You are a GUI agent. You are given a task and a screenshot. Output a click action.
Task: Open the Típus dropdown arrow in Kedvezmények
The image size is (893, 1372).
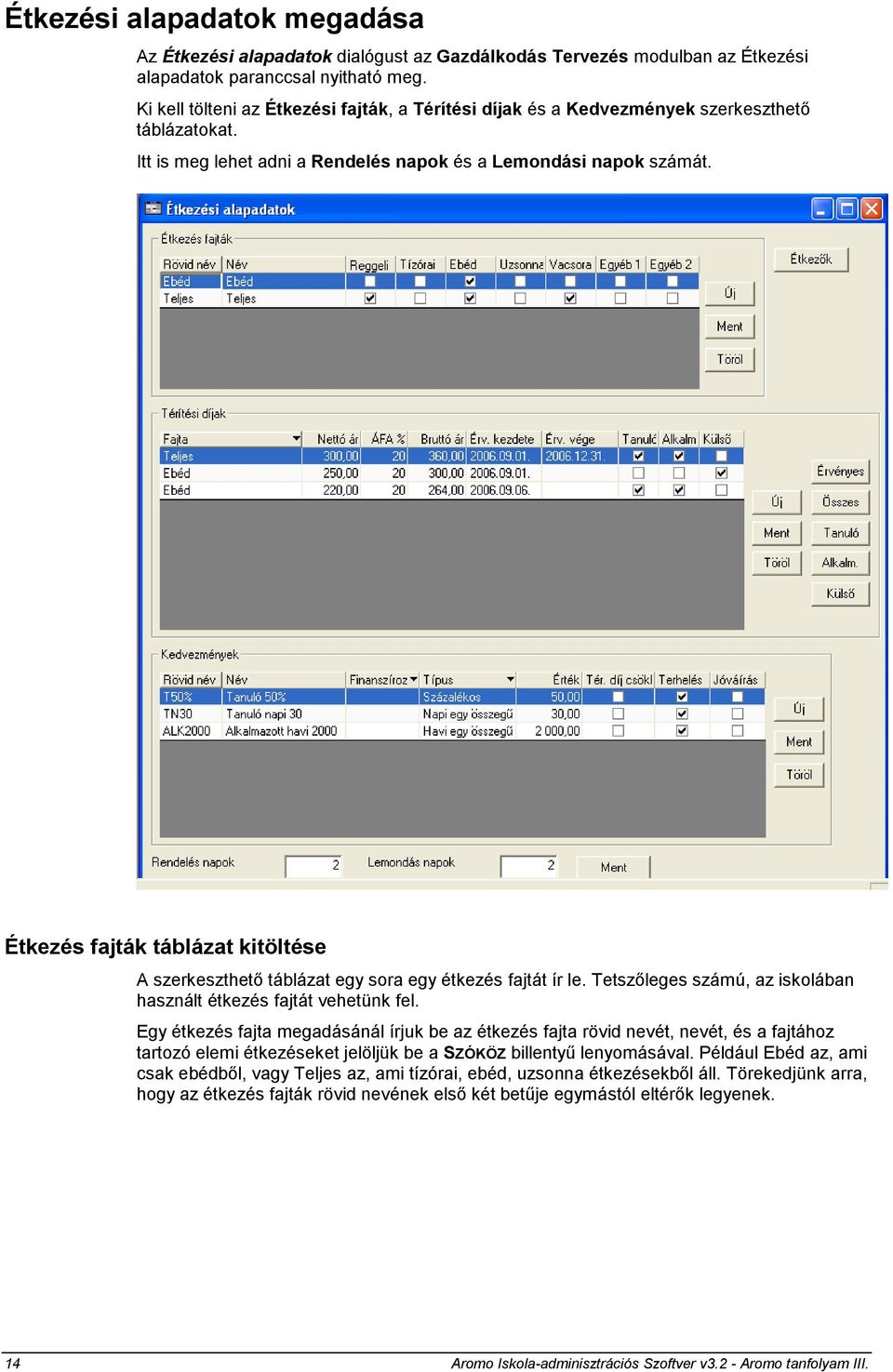510,679
